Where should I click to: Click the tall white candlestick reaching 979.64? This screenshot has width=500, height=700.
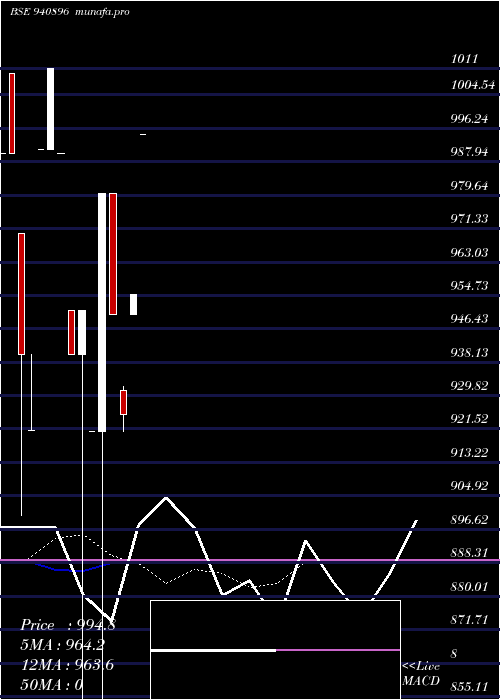[102, 312]
